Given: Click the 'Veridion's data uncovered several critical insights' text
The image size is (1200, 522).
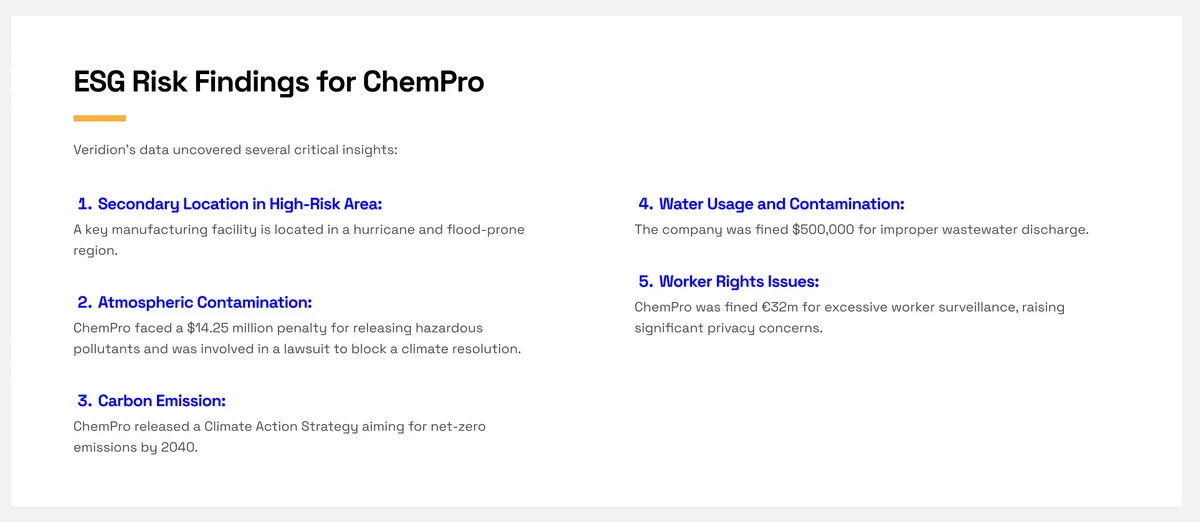Looking at the screenshot, I should pyautogui.click(x=236, y=150).
